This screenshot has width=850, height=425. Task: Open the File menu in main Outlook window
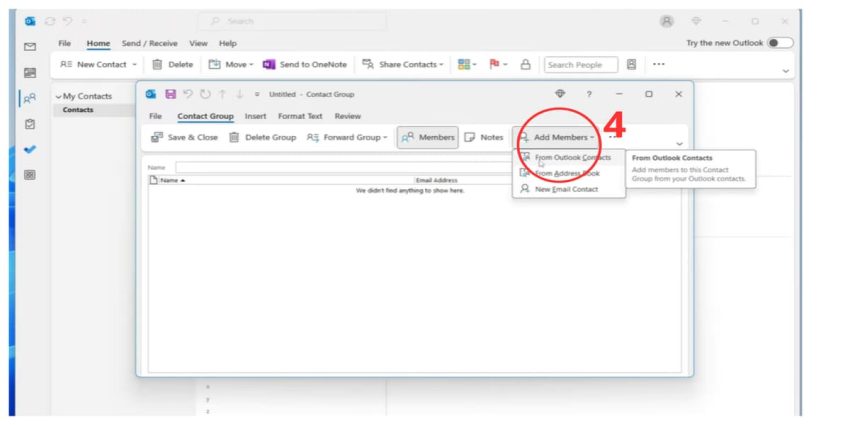(65, 43)
